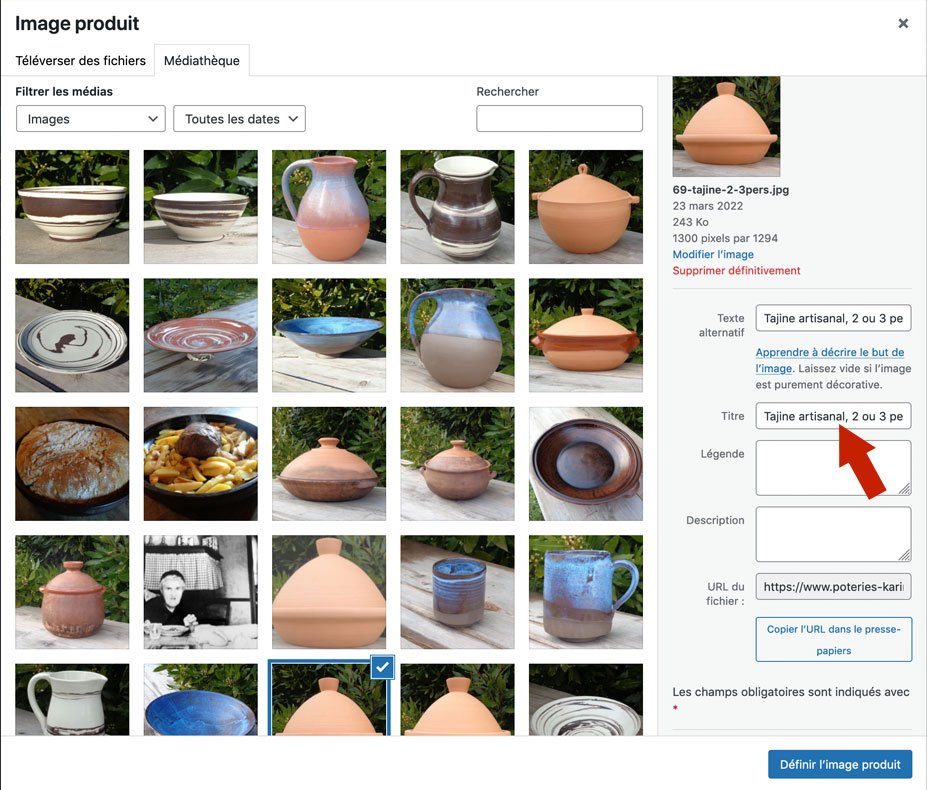
Task: Expand the Toutes les dates dropdown
Action: (240, 119)
